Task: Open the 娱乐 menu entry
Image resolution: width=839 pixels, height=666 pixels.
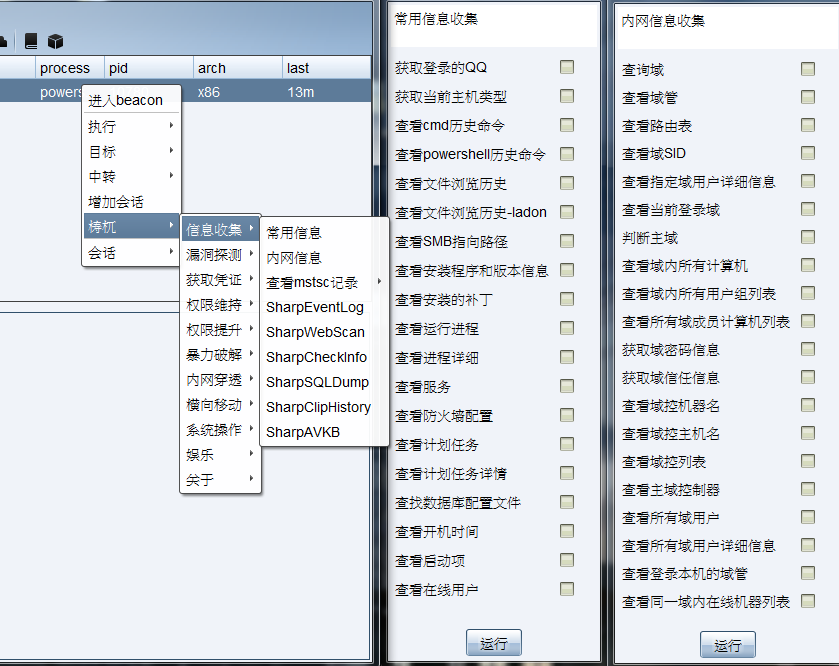Action: [220, 455]
